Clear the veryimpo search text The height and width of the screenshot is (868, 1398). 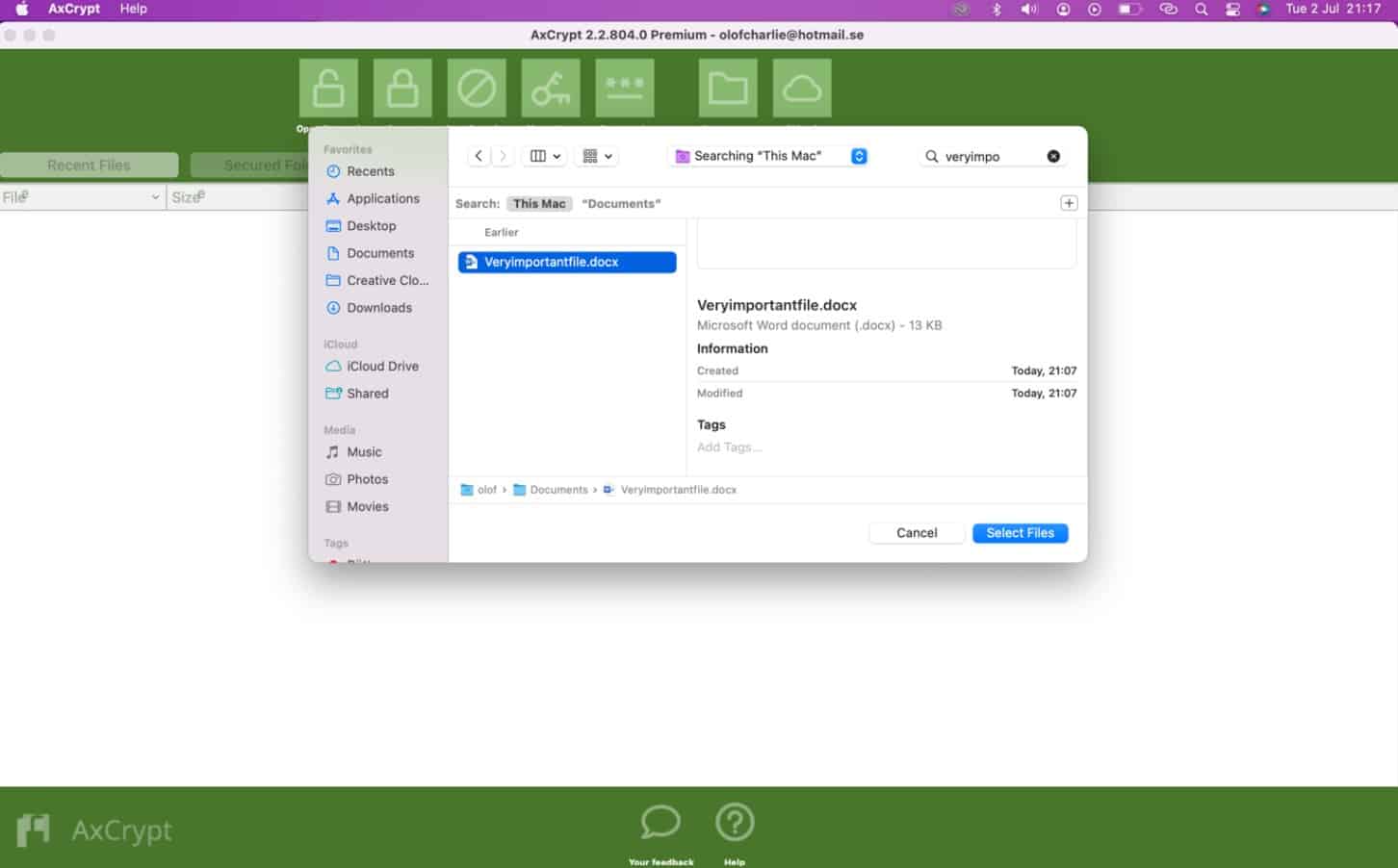[x=1053, y=156]
